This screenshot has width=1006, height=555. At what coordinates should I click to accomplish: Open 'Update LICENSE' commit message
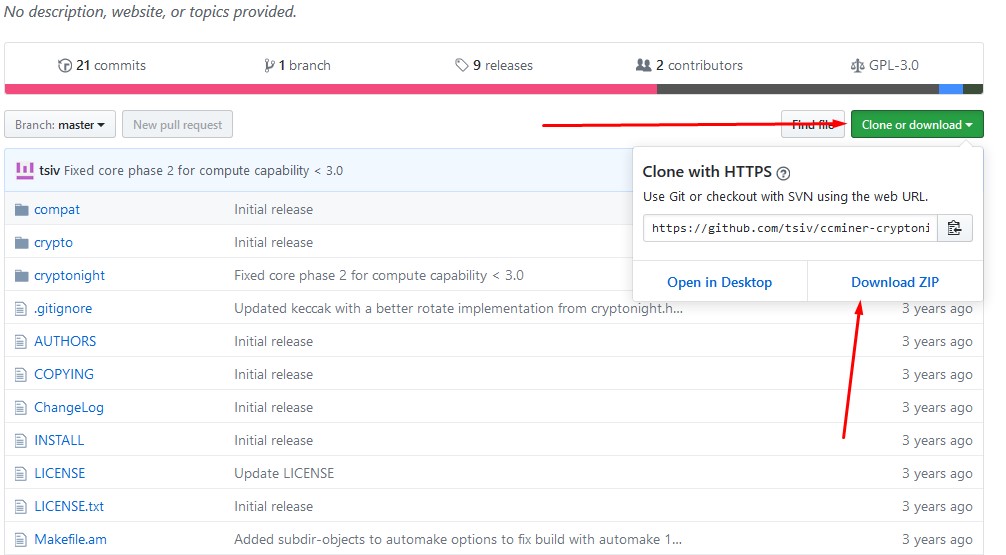(284, 474)
